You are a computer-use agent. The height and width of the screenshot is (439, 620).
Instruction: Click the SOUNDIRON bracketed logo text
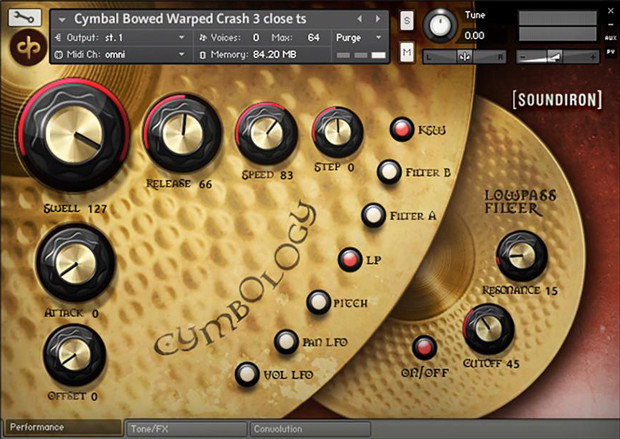(558, 100)
